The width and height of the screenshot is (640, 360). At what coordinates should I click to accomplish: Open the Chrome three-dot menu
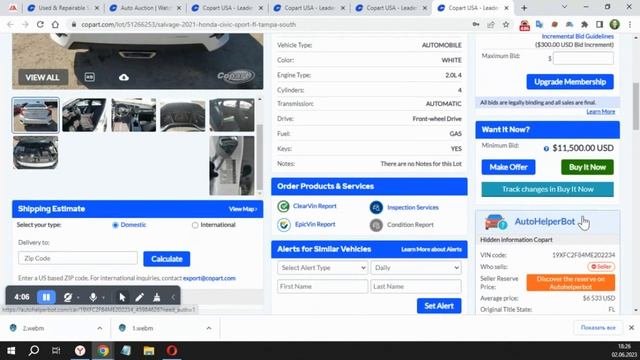(630, 24)
